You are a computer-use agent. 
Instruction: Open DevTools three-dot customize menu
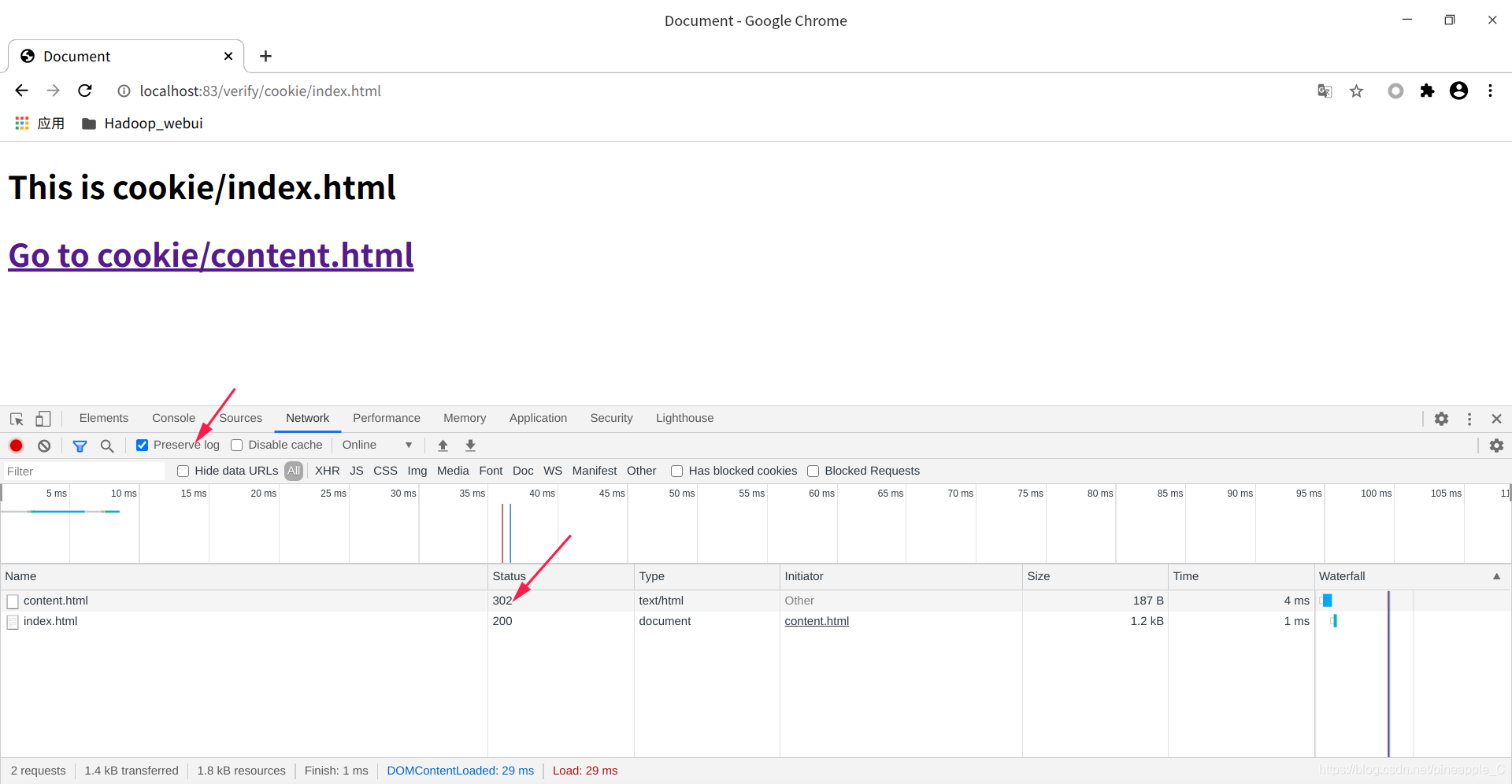[1469, 419]
